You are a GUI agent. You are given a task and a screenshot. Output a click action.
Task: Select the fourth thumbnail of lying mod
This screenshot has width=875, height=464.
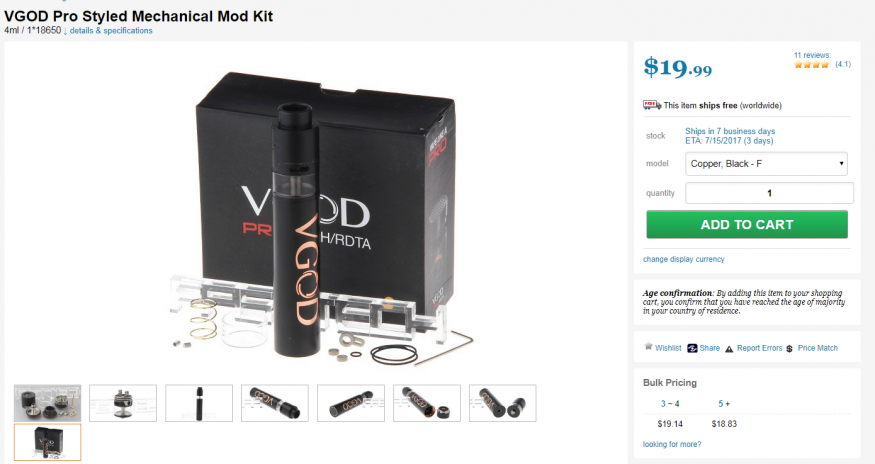tap(275, 403)
